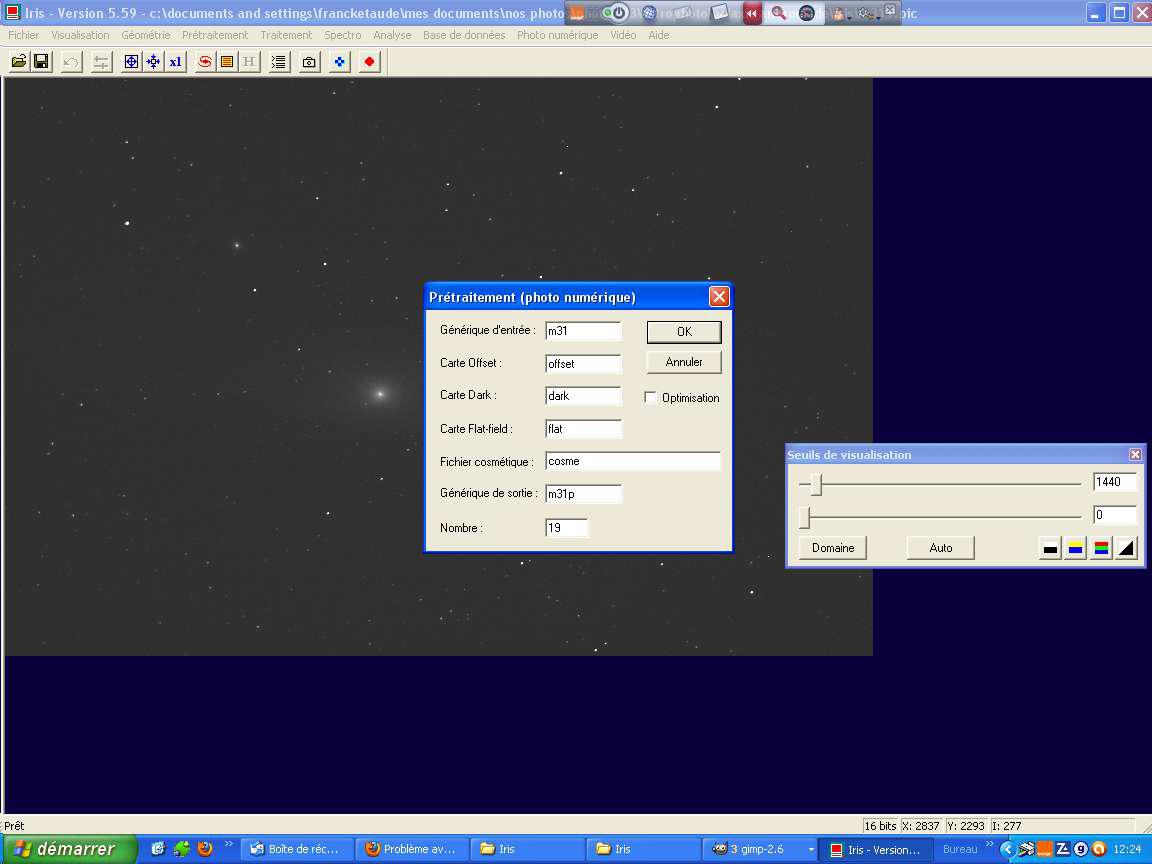Close the Prétraitement dialog
The height and width of the screenshot is (864, 1152).
[x=719, y=297]
